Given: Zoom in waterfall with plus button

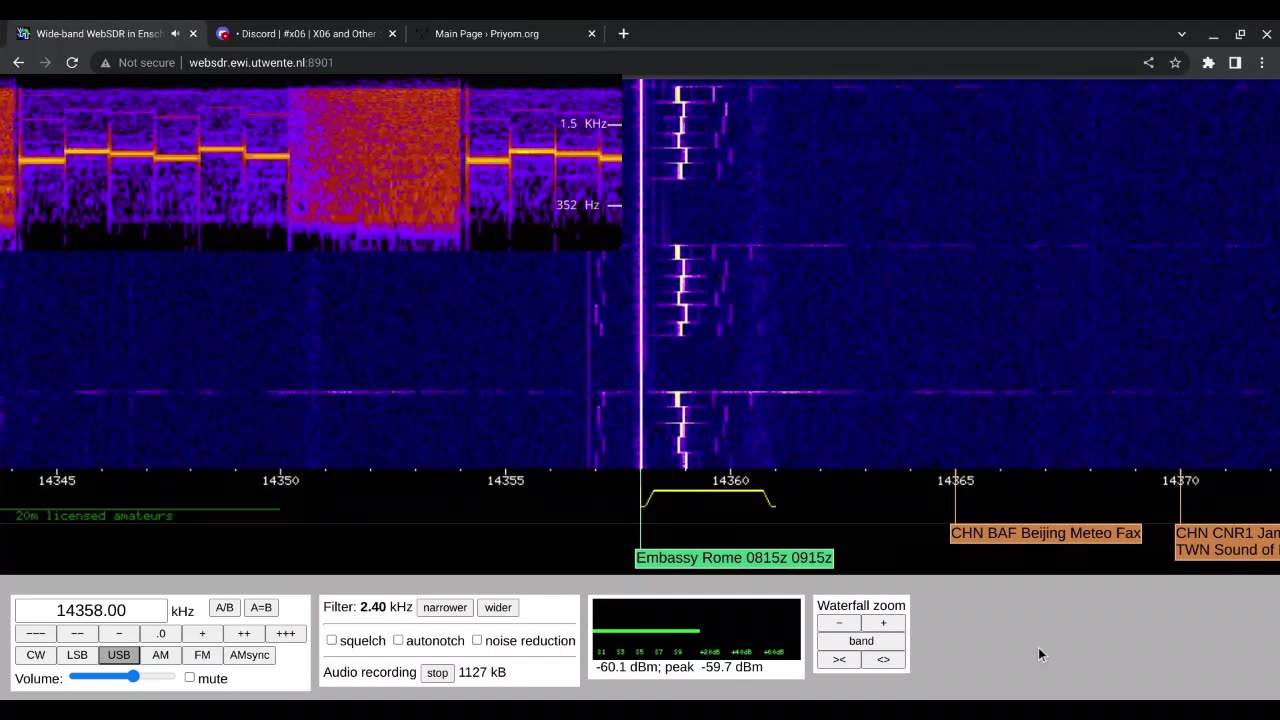Looking at the screenshot, I should tap(883, 623).
